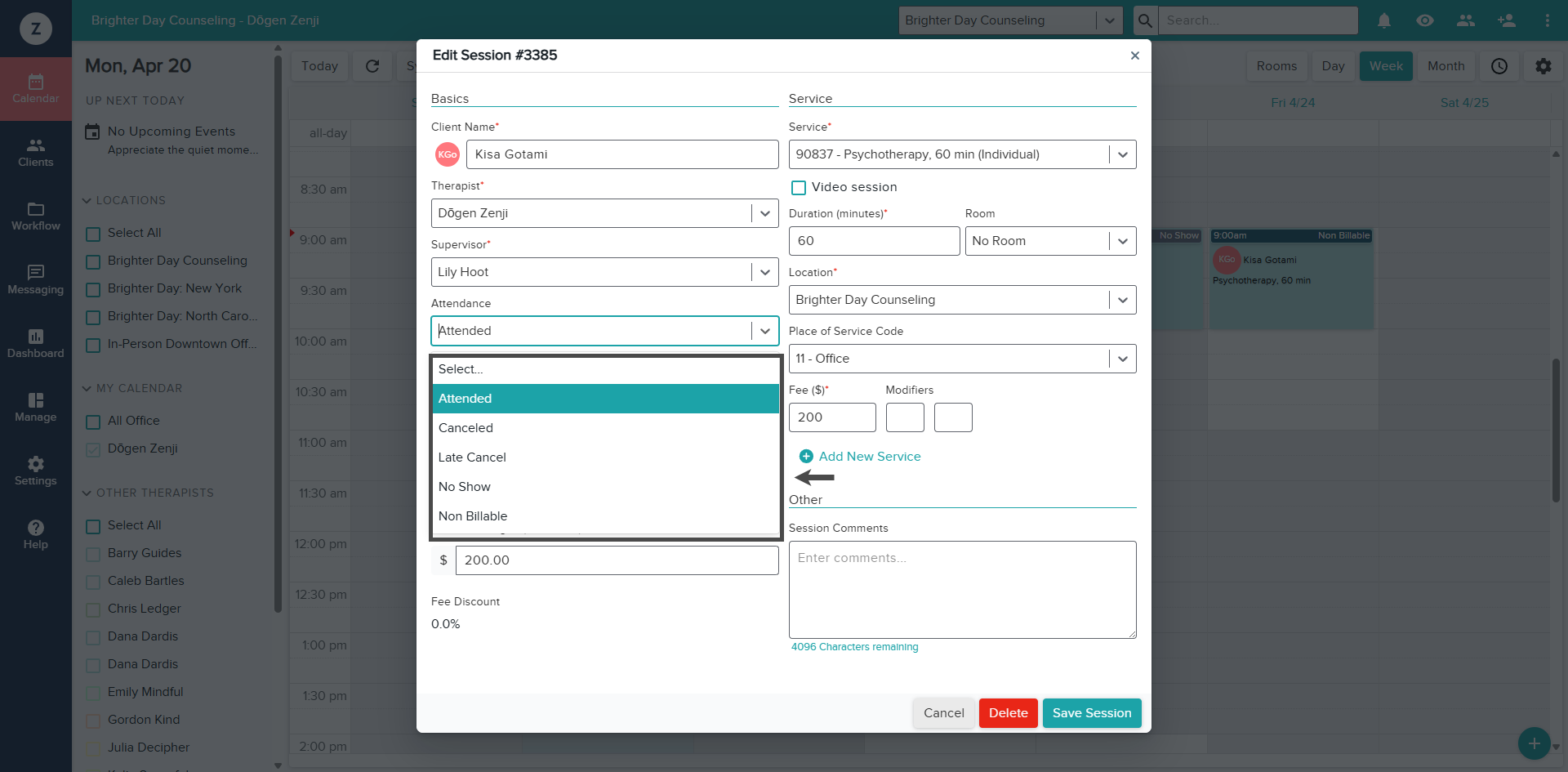Open the Messaging section

point(36,280)
